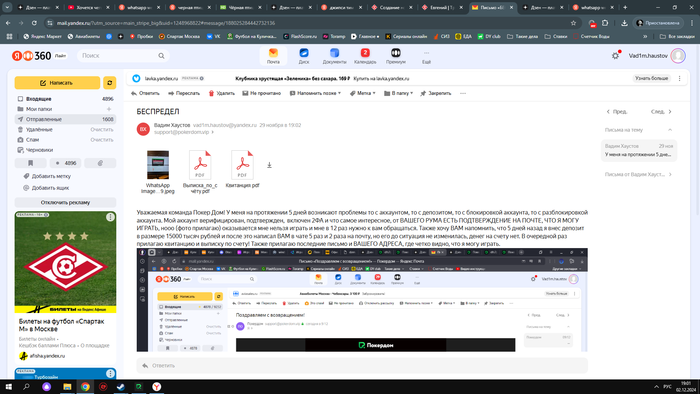Open the Диск service icon
Screen dimensions: 700x394
pos(304,56)
